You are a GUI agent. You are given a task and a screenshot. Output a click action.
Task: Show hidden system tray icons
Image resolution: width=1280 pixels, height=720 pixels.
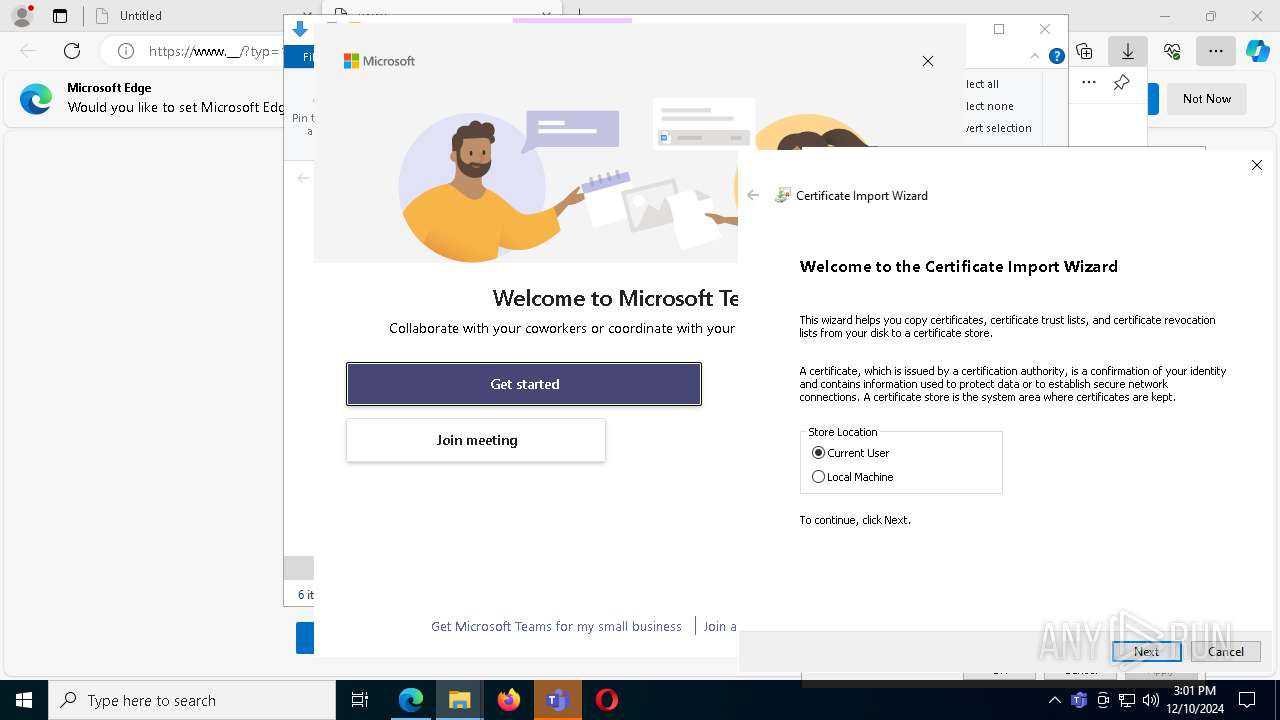coord(1055,700)
